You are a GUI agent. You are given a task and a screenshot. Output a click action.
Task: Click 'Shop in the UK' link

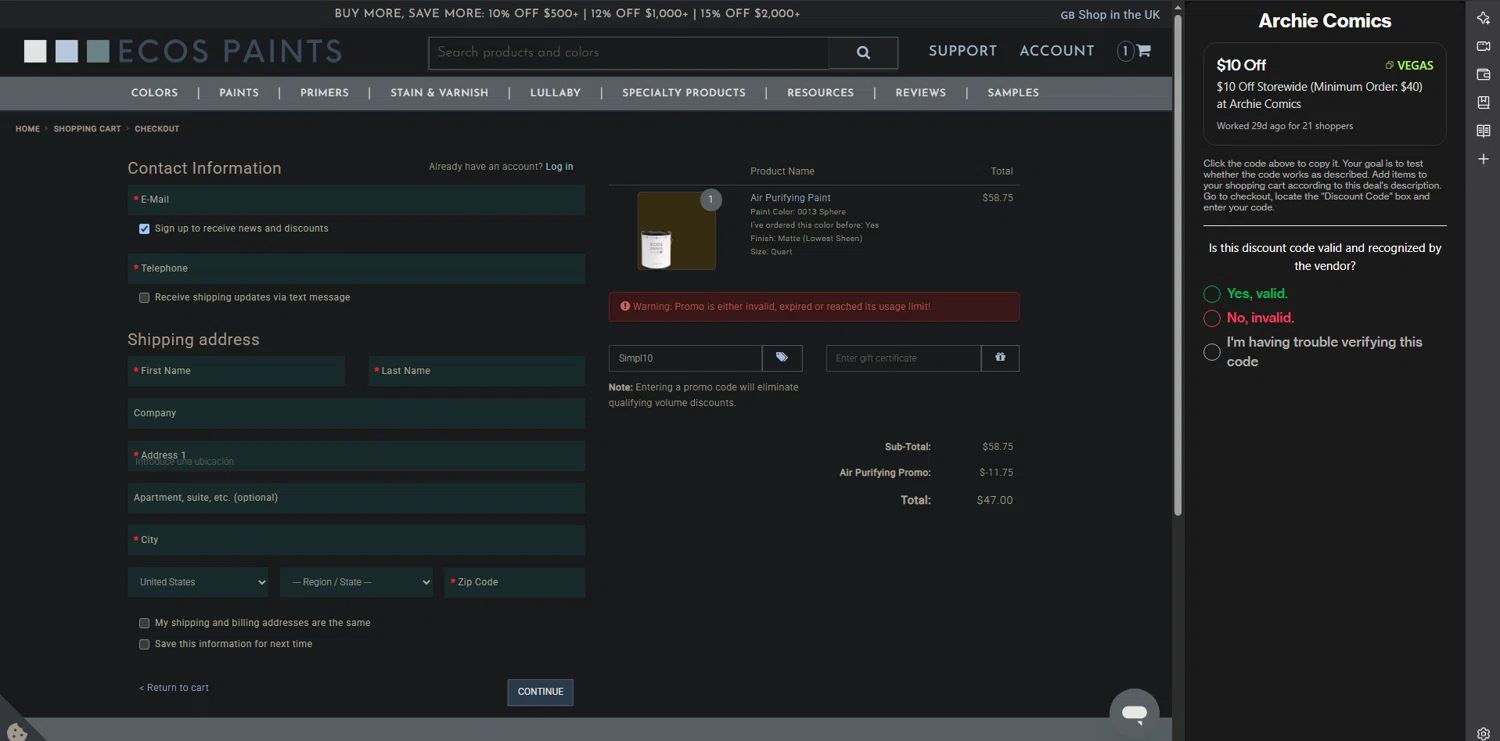[x=1118, y=15]
